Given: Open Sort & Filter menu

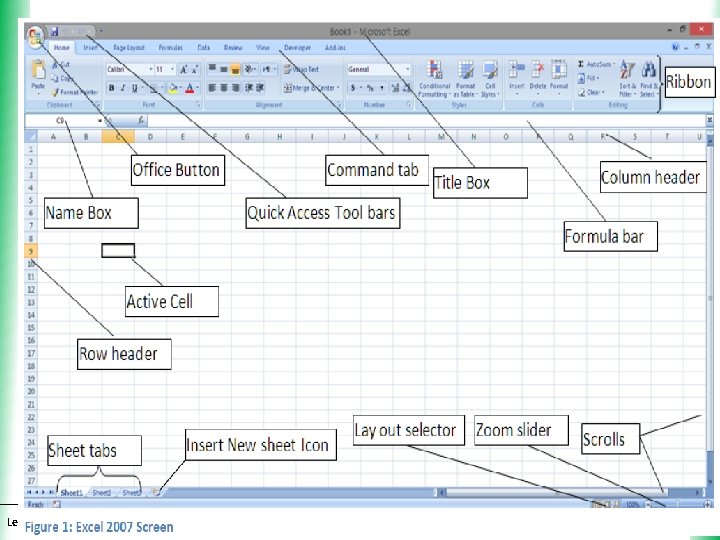Looking at the screenshot, I should [627, 79].
